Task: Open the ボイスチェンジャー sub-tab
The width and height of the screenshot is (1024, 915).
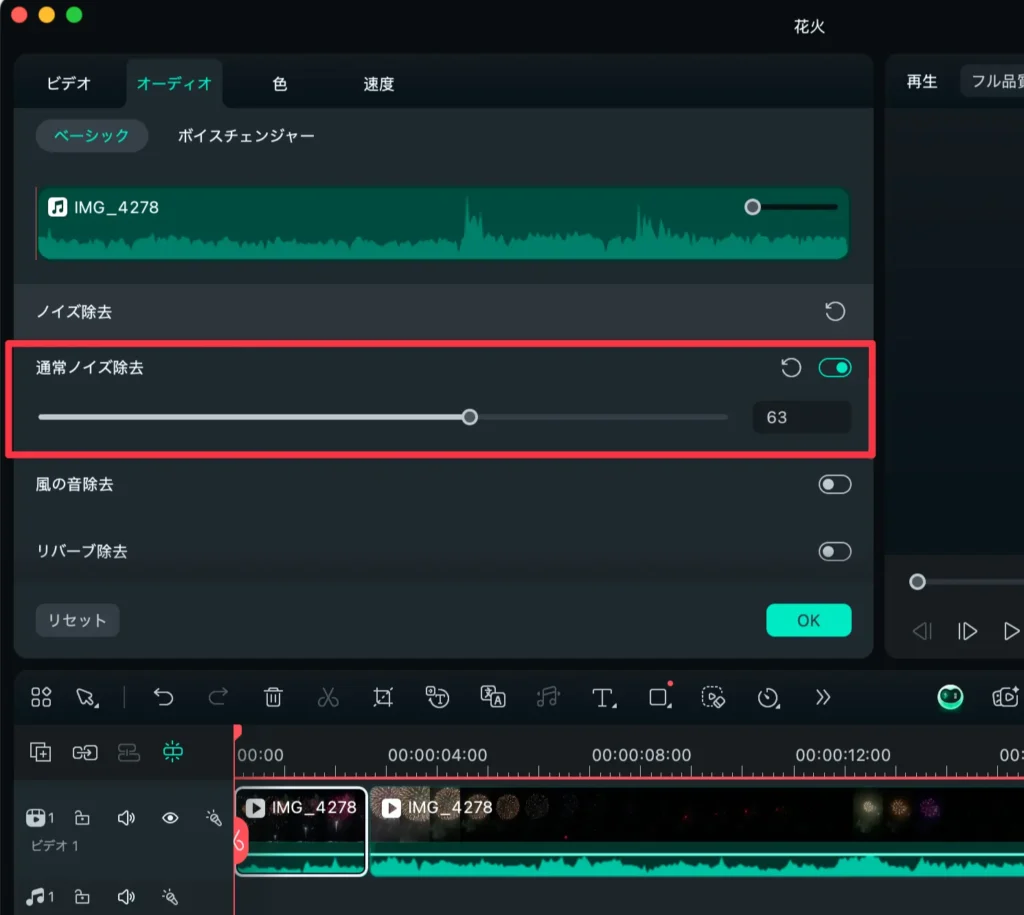Action: pos(246,136)
